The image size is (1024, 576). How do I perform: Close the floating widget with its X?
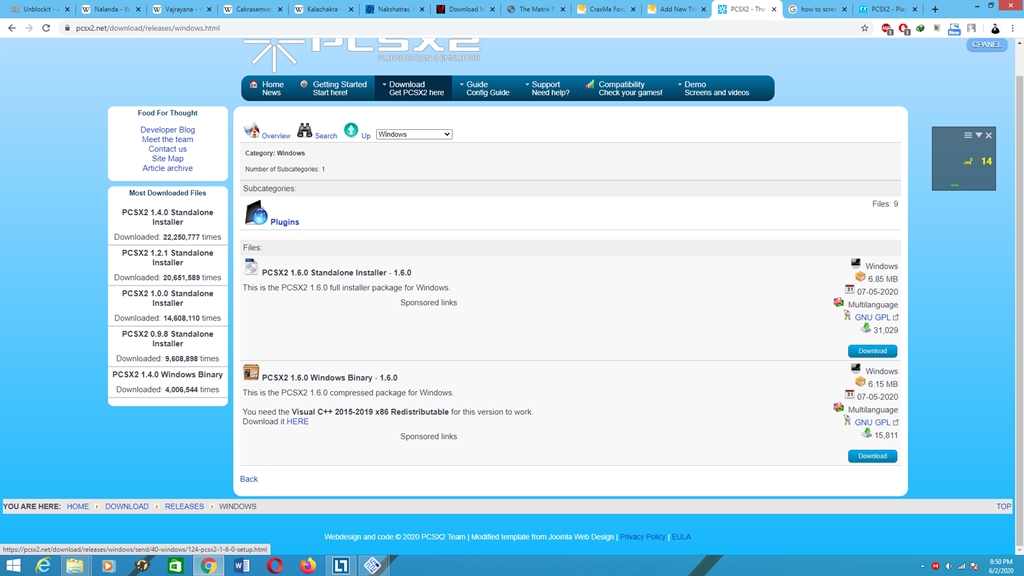pos(989,135)
